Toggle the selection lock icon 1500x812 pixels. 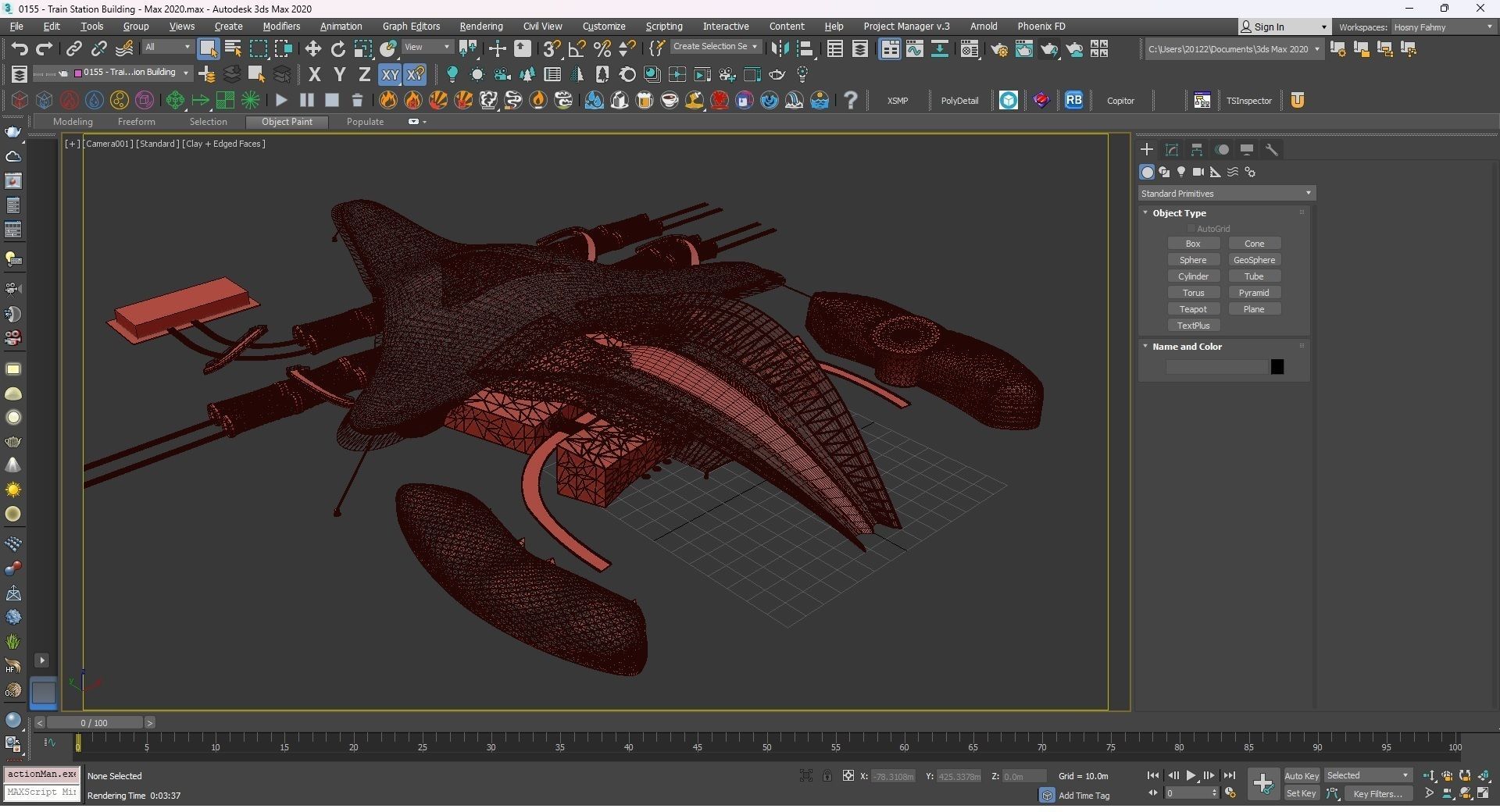[x=827, y=776]
